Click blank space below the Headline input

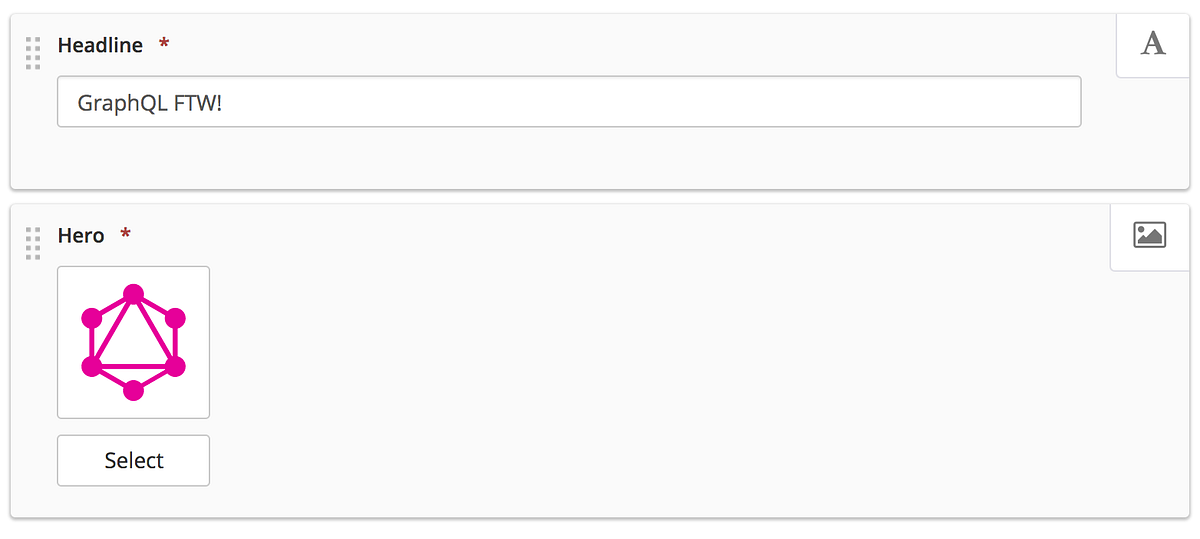(569, 157)
